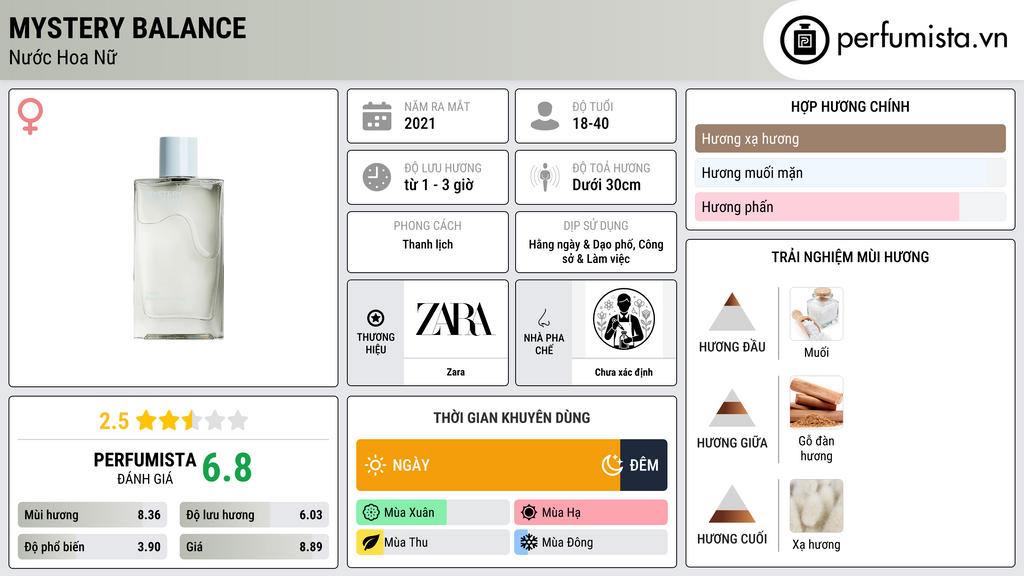Click the Mùi hương 8.36 score bar
This screenshot has height=576, width=1024.
[x=93, y=515]
